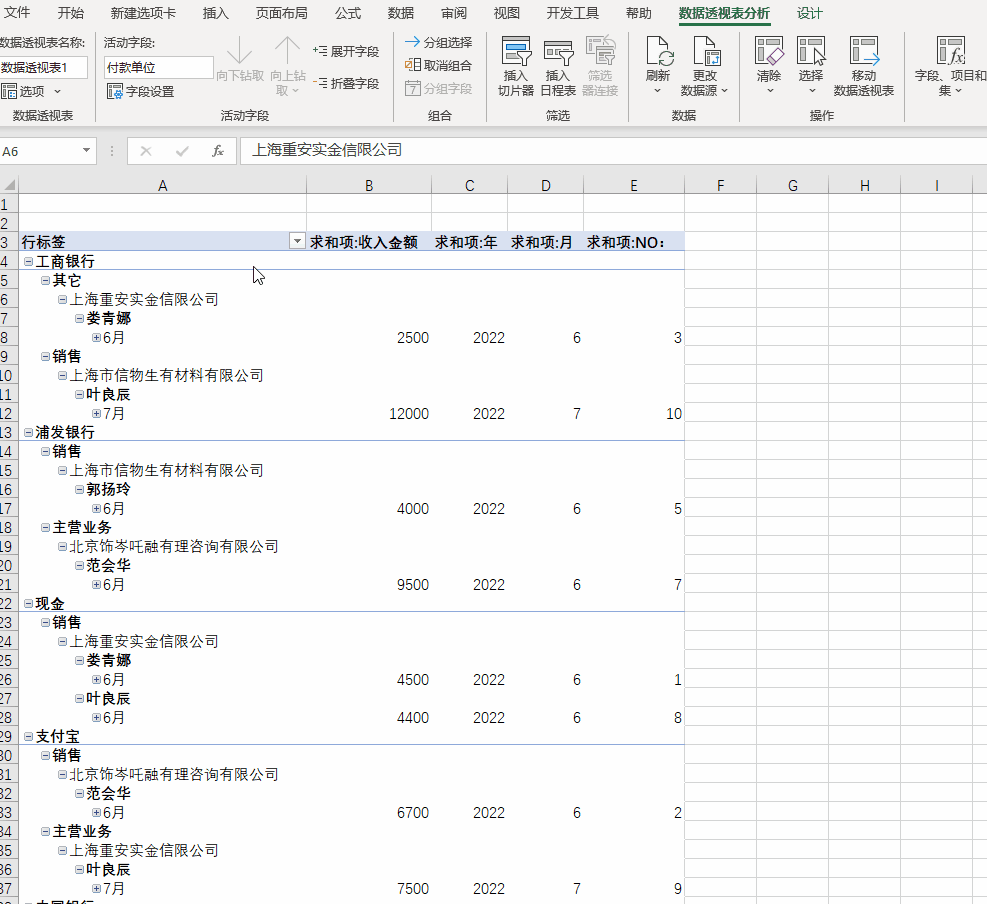Screen dimensions: 987x904
Task: Click the pivot table name field 数据透视表1
Action: [x=43, y=67]
